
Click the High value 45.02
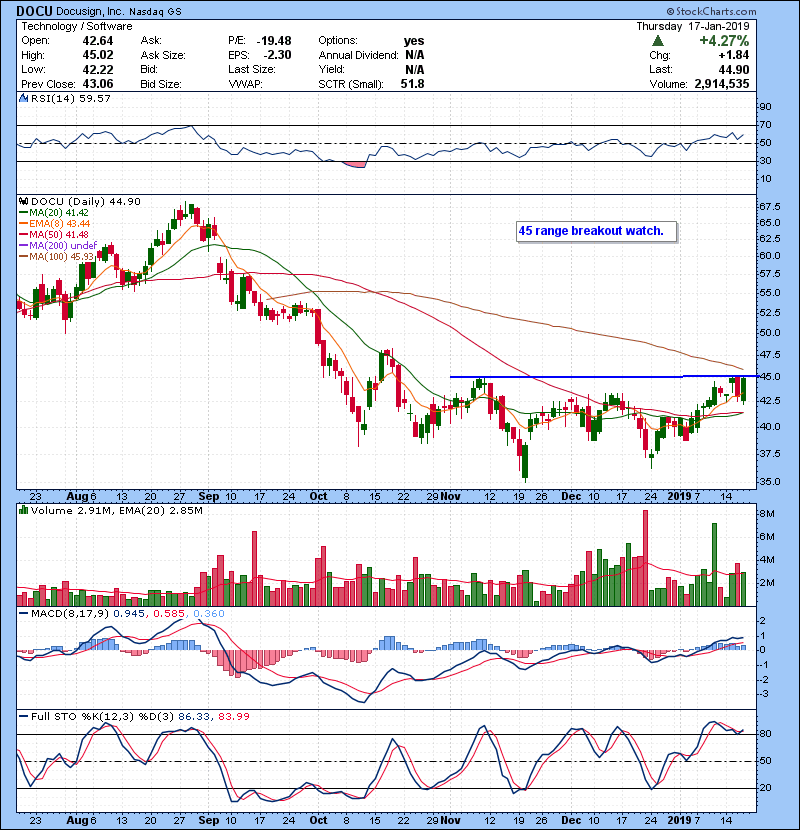[98, 55]
